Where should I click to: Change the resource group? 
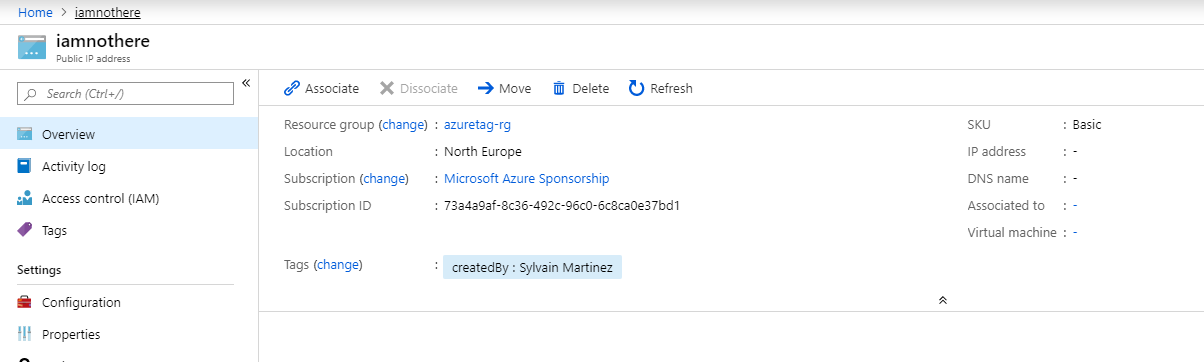(x=402, y=125)
